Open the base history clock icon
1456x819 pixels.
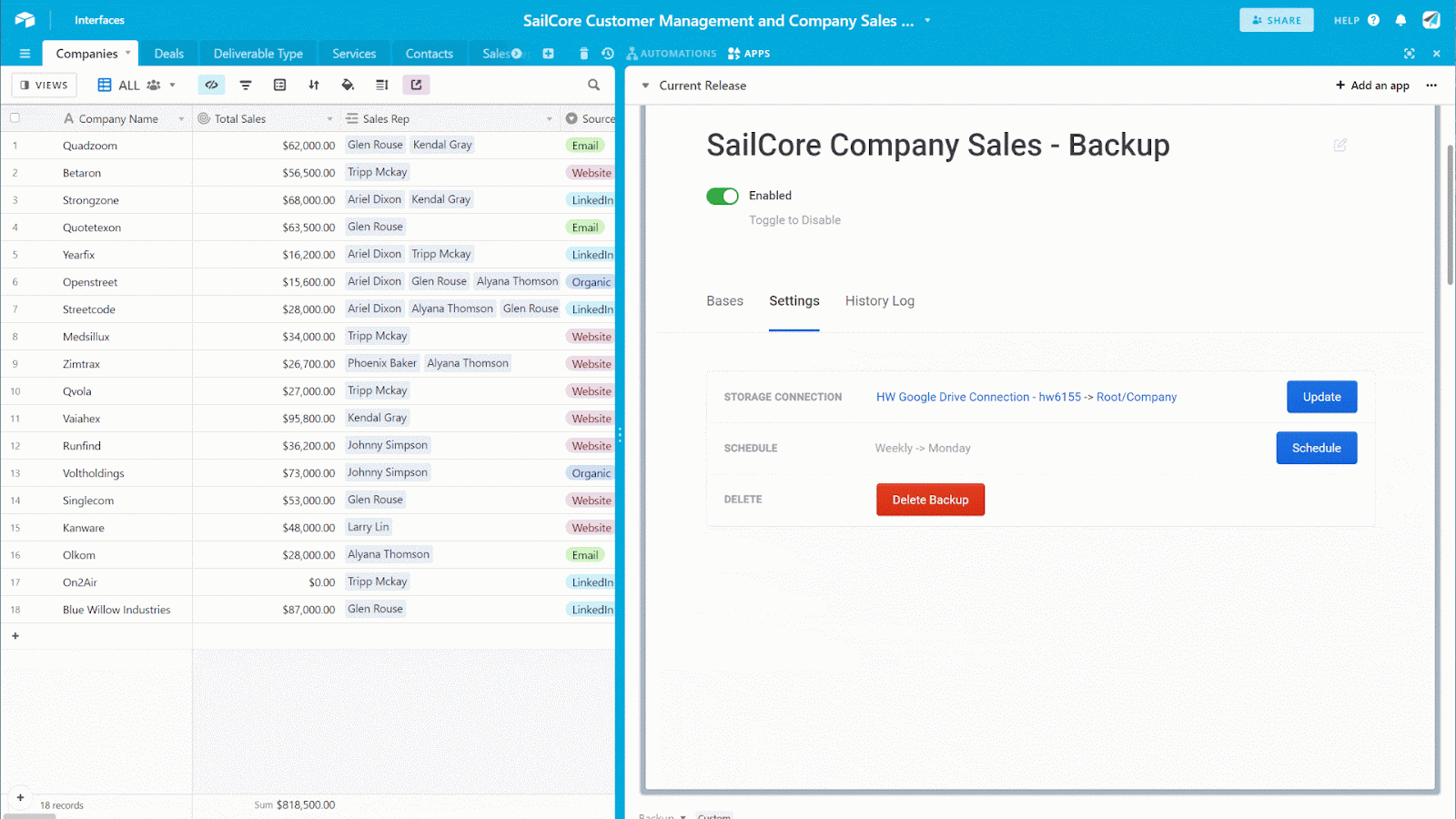pyautogui.click(x=608, y=54)
